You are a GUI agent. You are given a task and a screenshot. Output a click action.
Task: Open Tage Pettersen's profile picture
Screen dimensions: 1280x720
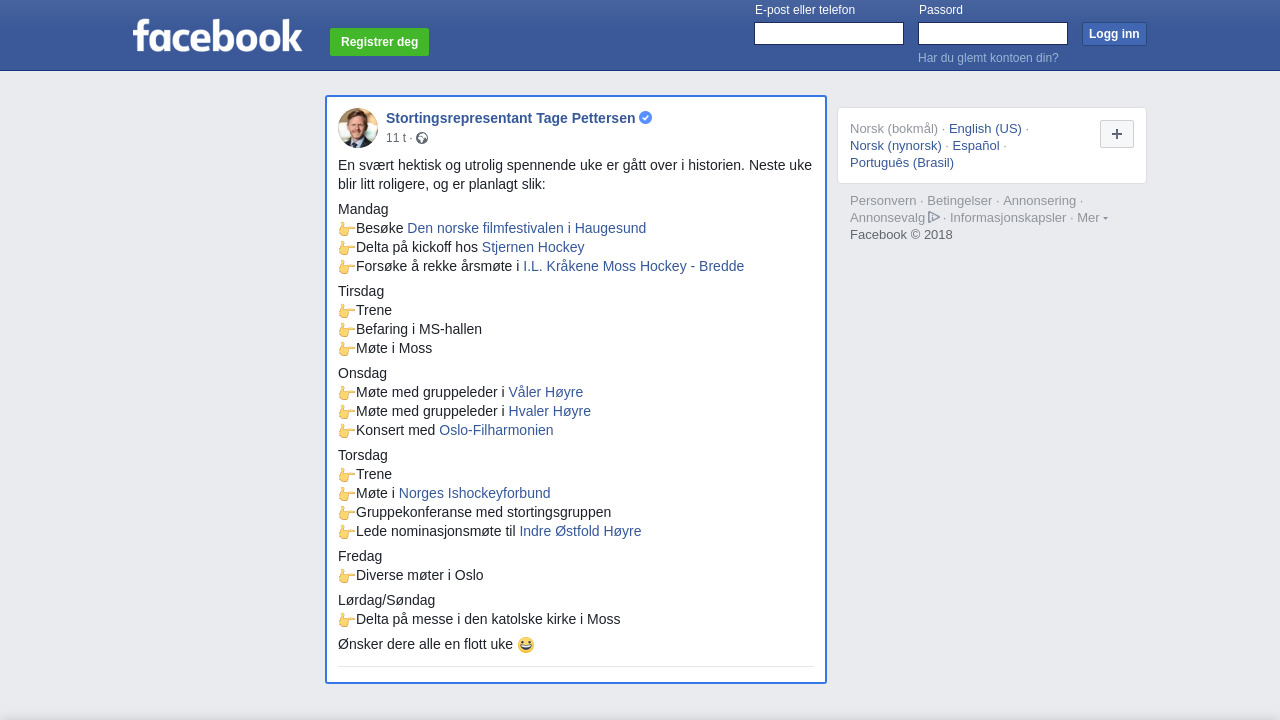point(358,128)
